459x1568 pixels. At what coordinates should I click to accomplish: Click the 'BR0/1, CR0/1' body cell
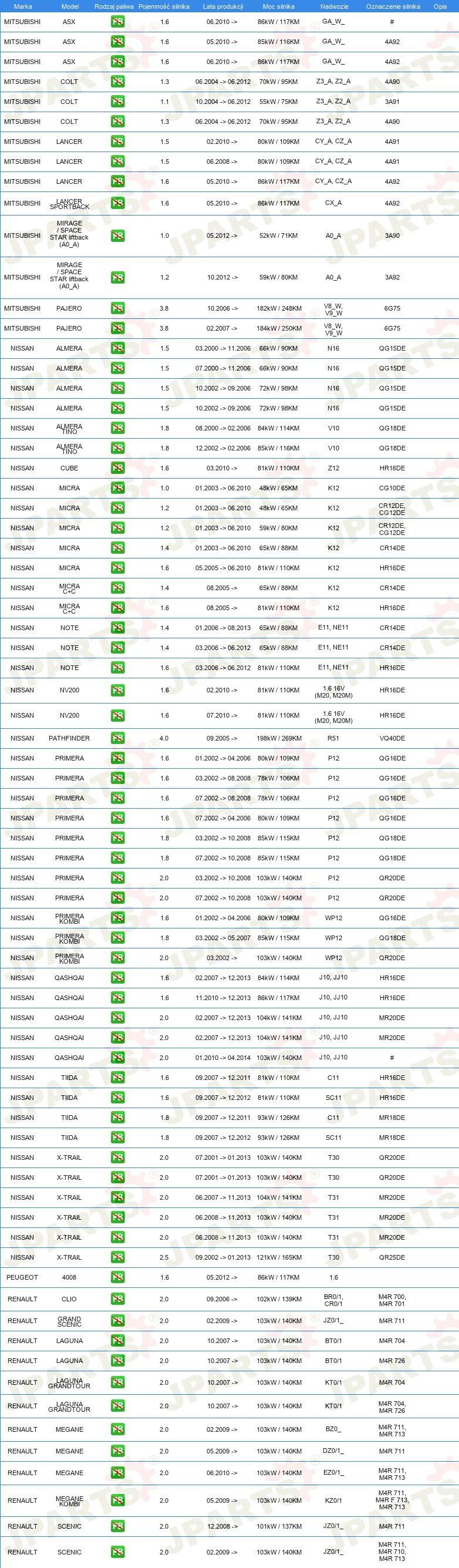point(333,1301)
